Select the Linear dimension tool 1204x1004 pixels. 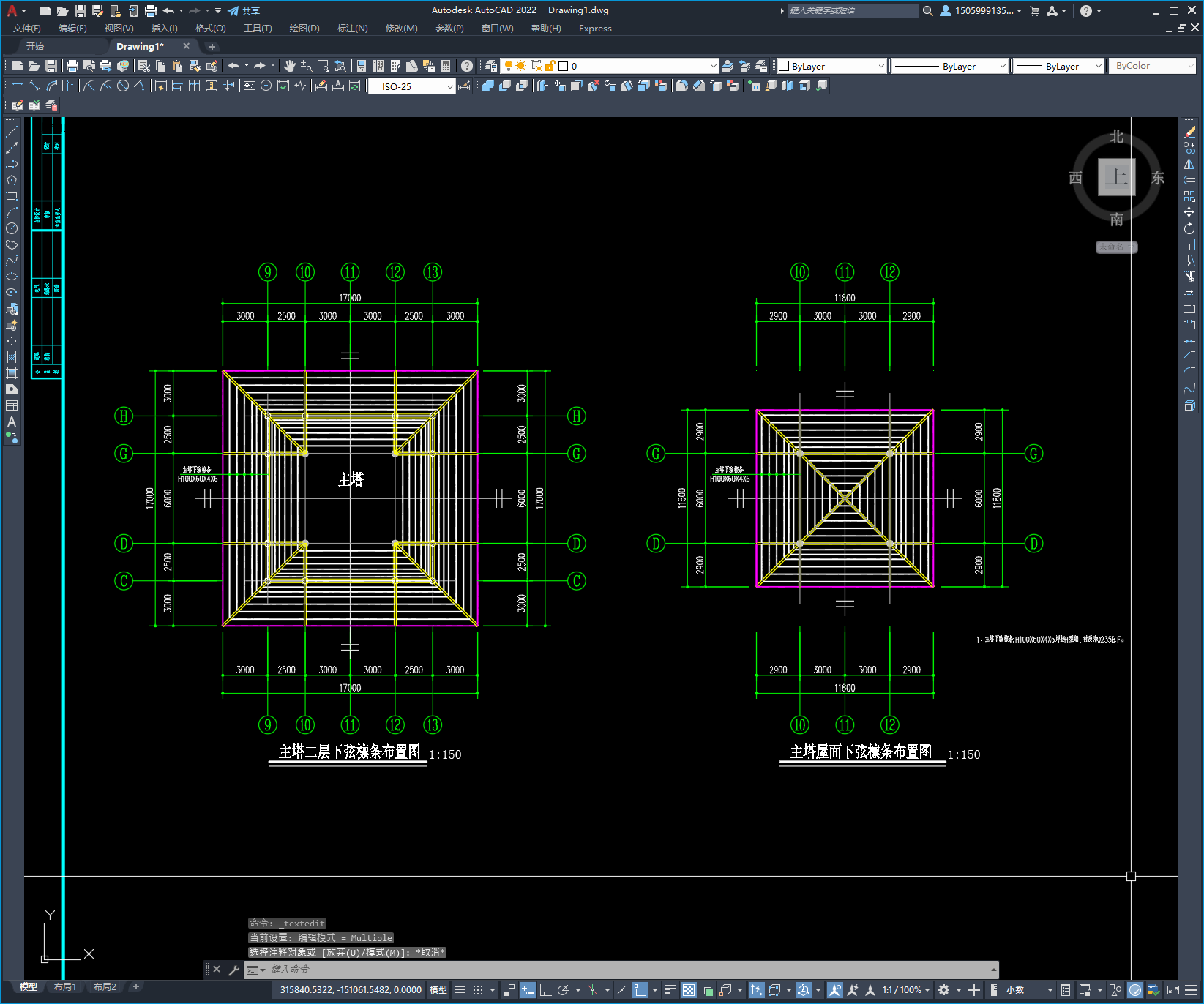[18, 86]
